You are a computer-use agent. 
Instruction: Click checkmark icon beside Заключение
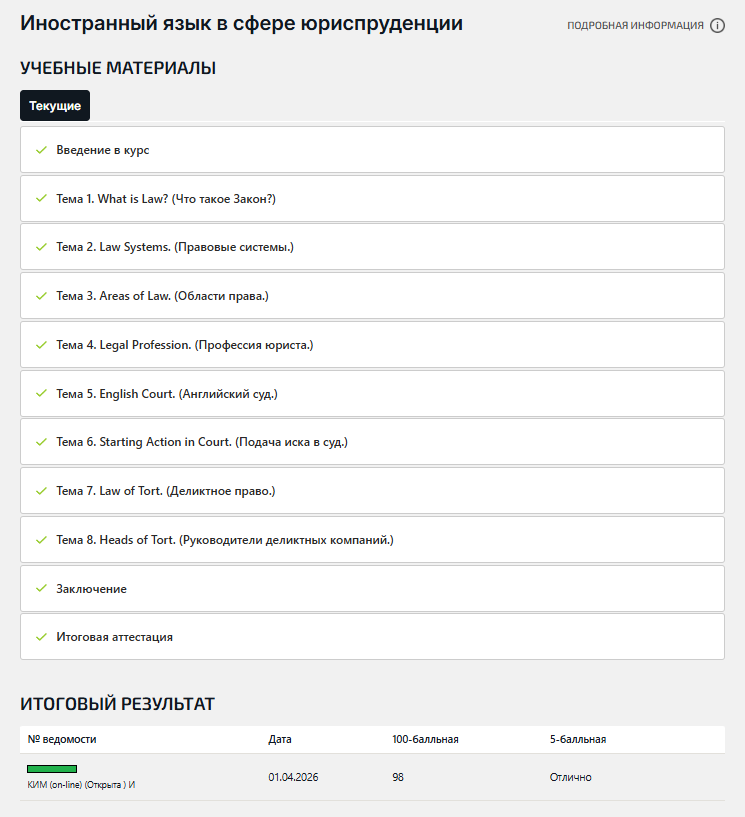pyautogui.click(x=41, y=589)
